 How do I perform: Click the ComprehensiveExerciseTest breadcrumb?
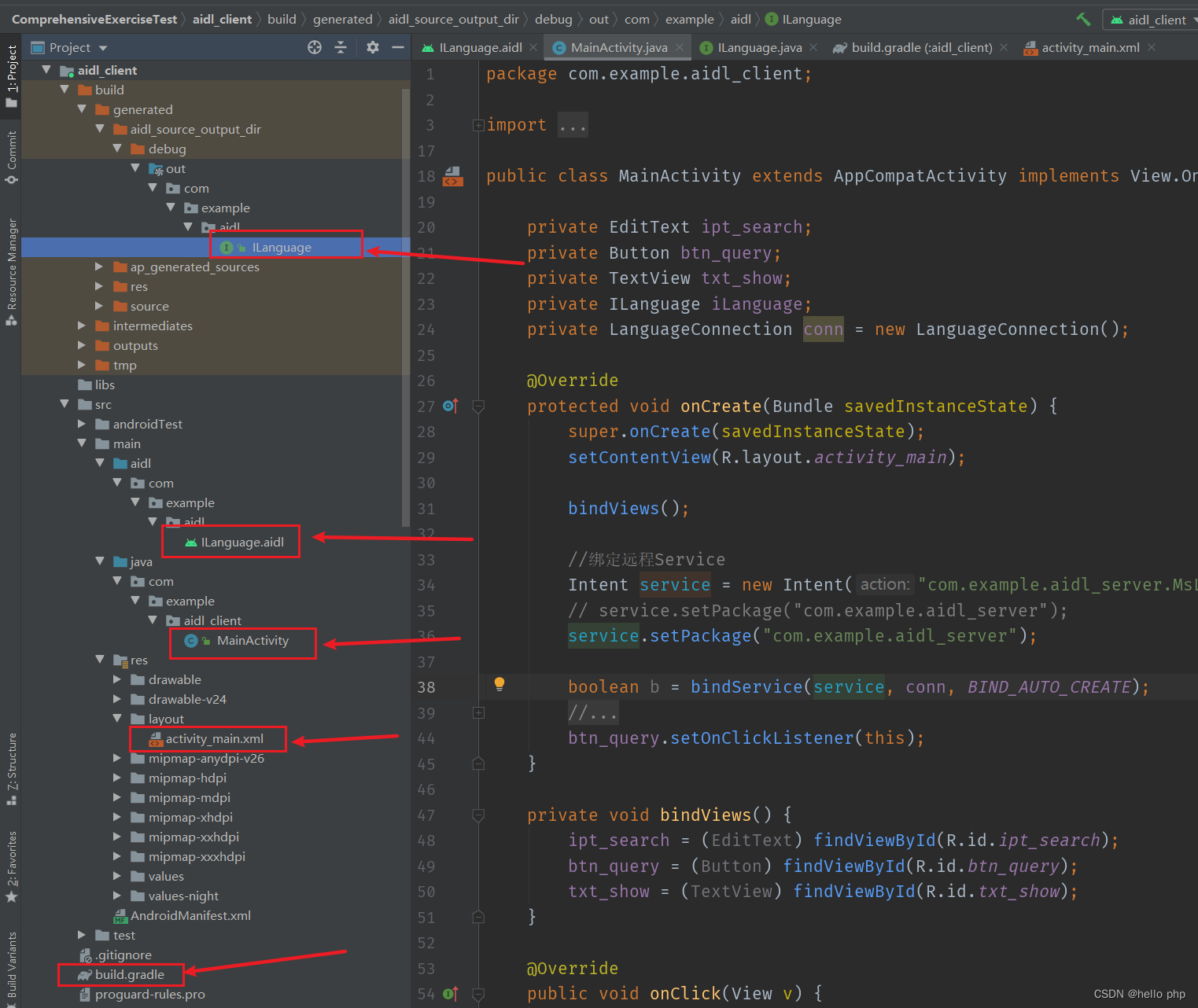94,19
